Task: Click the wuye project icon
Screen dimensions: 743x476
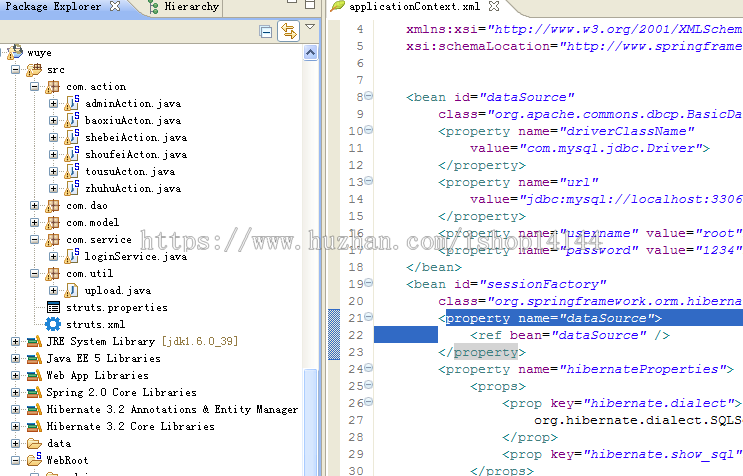Action: pyautogui.click(x=15, y=52)
